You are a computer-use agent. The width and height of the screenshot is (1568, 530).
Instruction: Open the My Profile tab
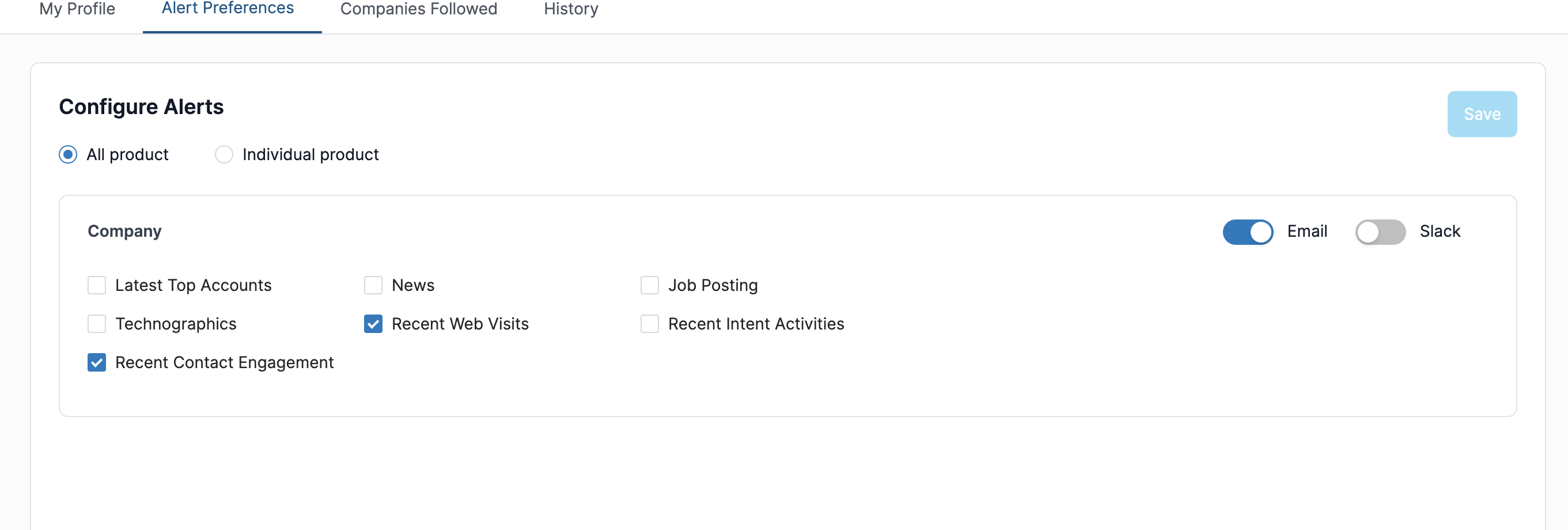77,10
